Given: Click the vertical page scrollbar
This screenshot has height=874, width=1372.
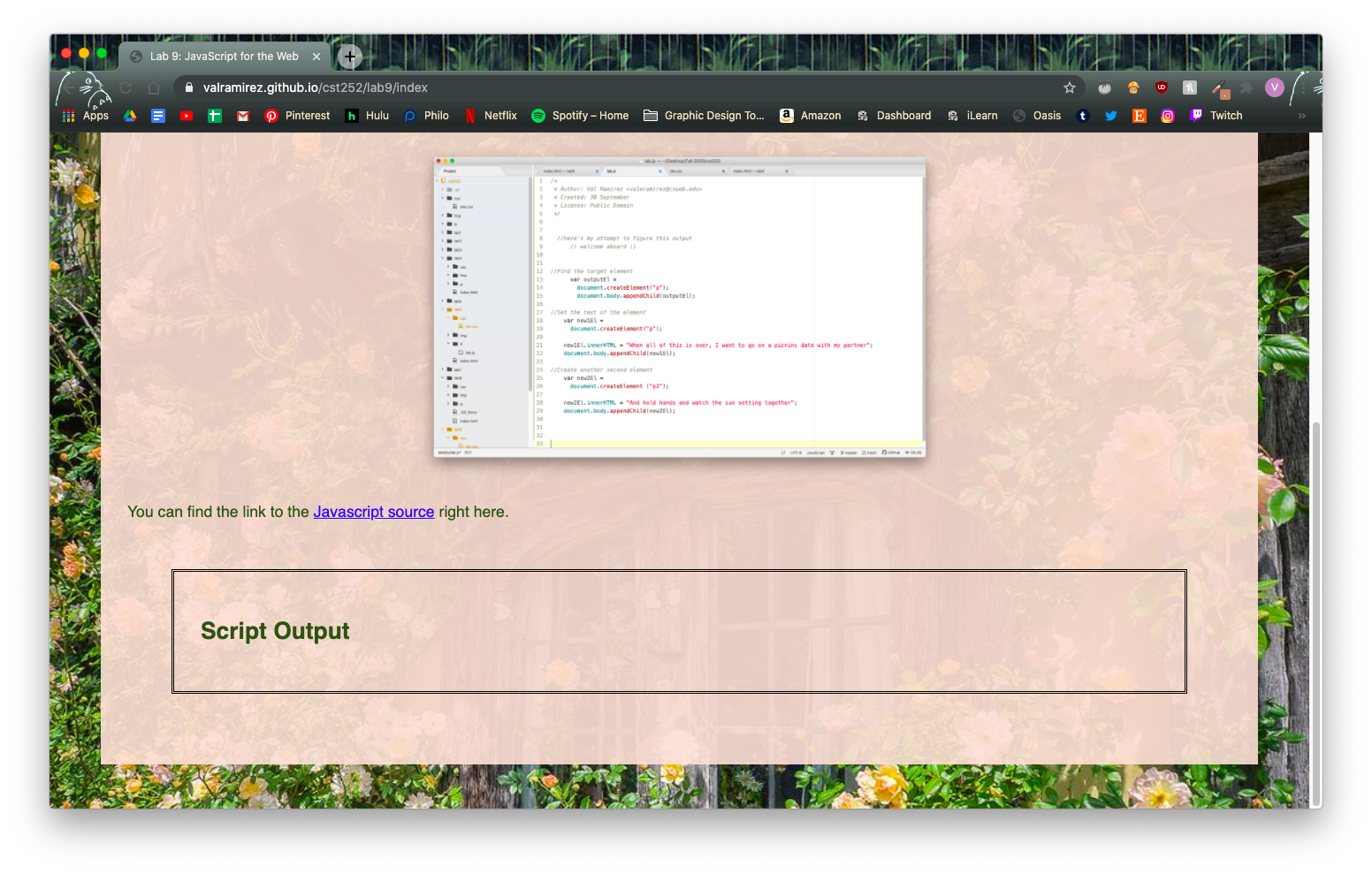Looking at the screenshot, I should pos(1316,610).
